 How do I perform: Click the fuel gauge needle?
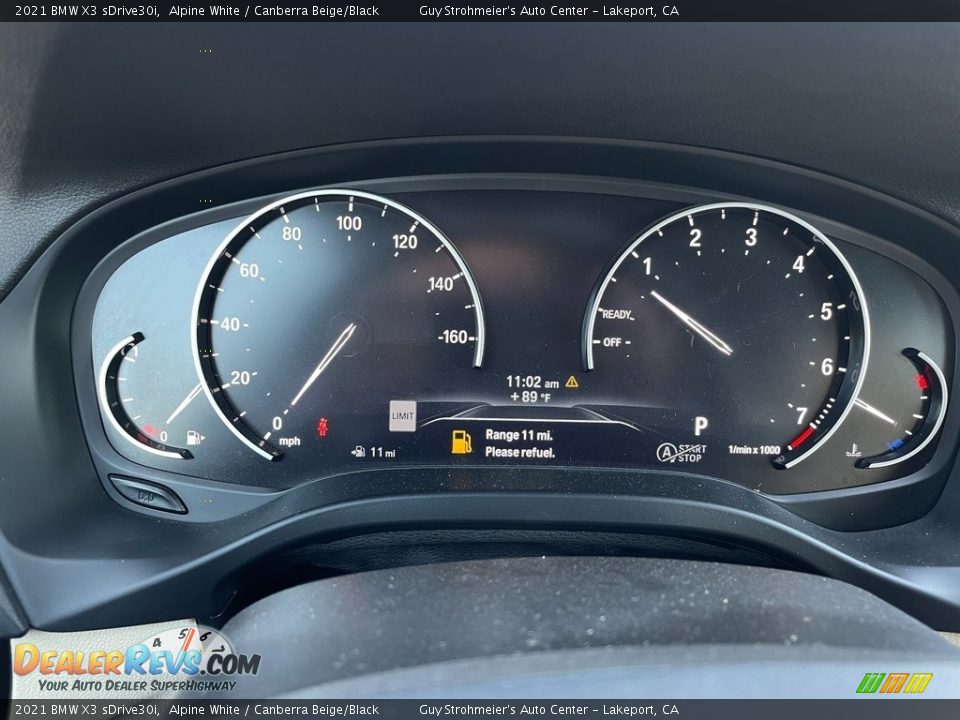[184, 403]
